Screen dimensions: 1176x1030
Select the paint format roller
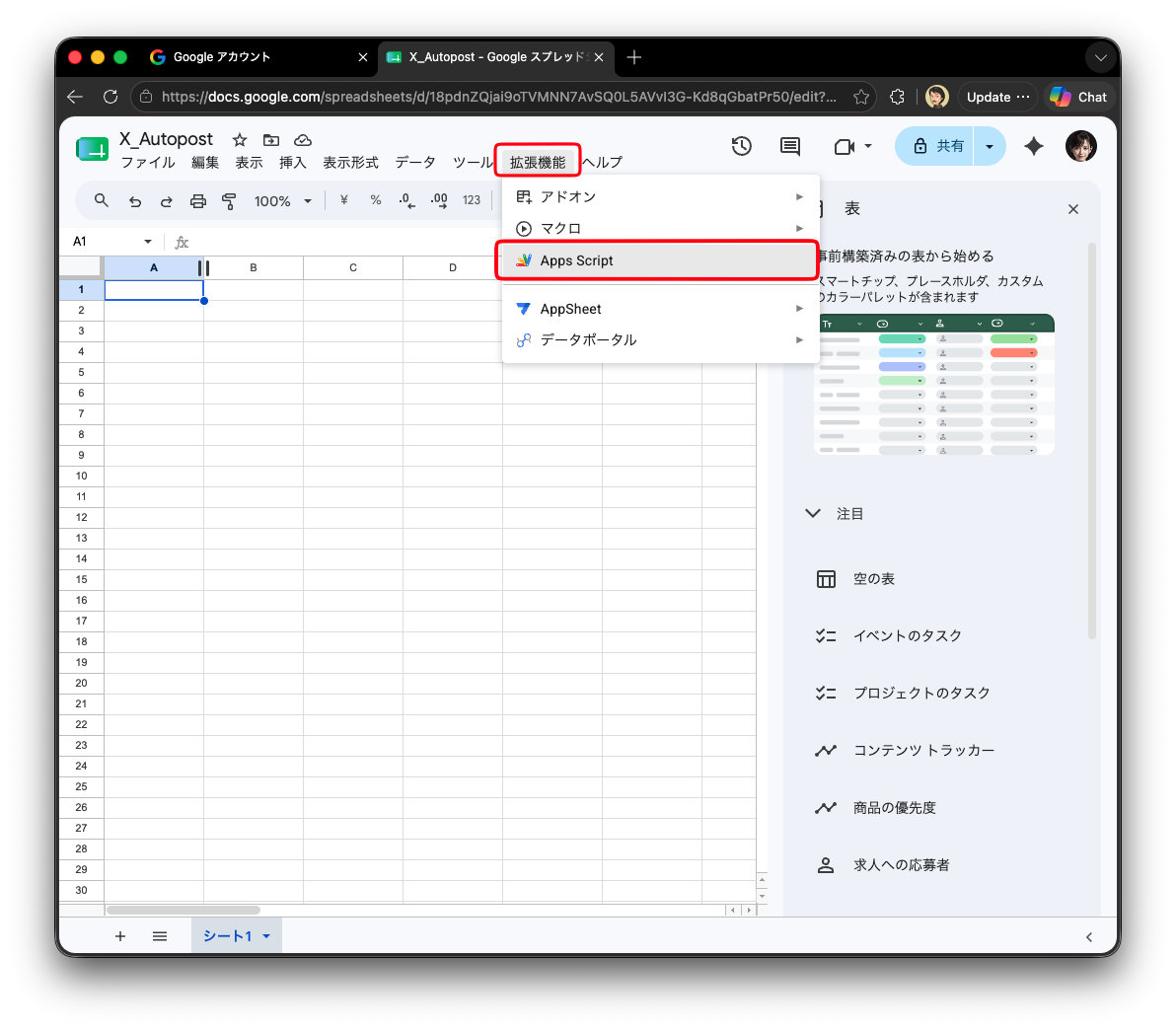230,201
